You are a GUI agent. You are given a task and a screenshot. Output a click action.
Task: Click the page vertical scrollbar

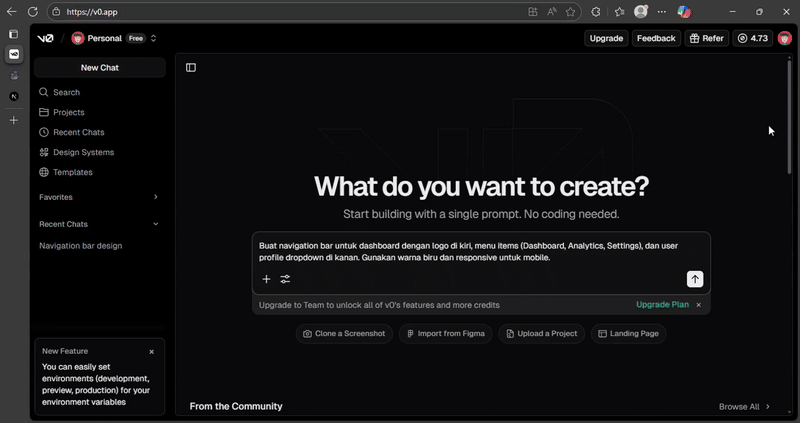(789, 117)
